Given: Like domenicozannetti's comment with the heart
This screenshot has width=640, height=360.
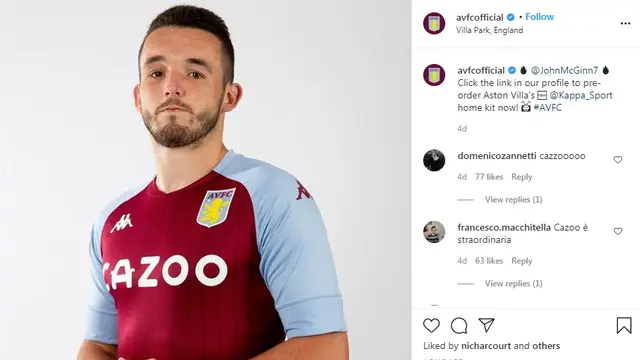Looking at the screenshot, I should (x=618, y=160).
